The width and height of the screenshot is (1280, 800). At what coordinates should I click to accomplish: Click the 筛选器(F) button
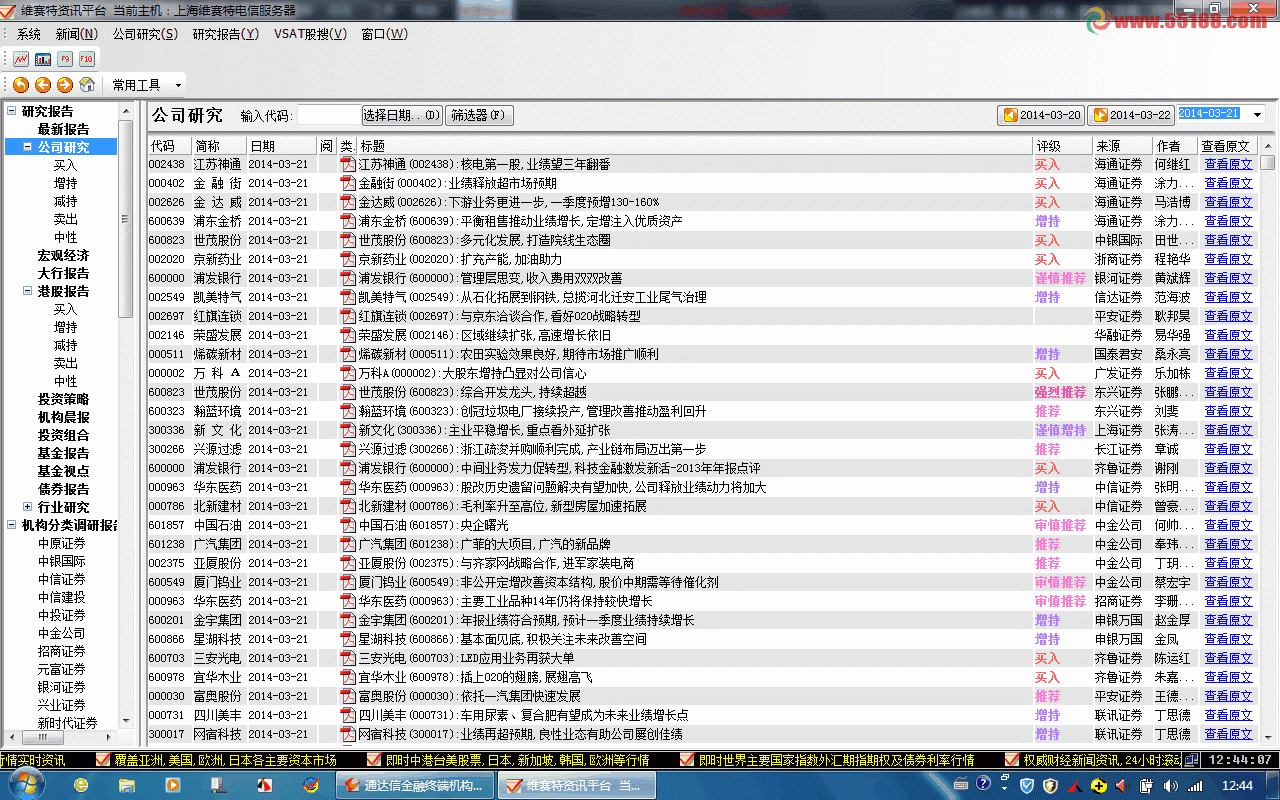[479, 116]
